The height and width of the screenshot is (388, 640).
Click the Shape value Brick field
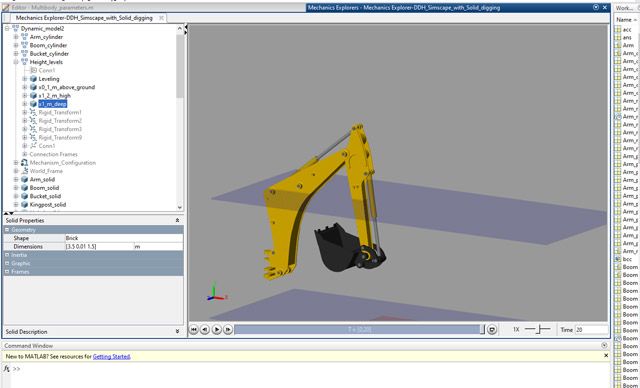point(124,238)
